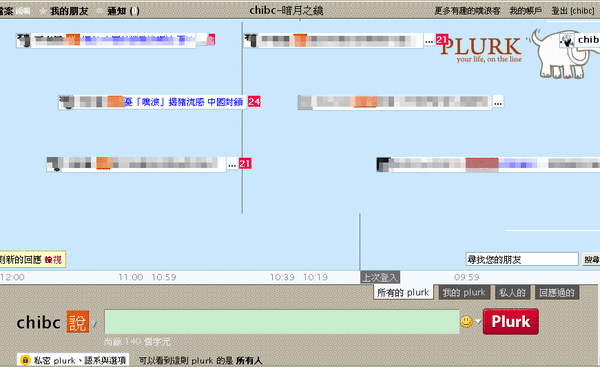Click 登出 [chibc] to log out
Viewport: 600px width, 367px height.
[x=572, y=11]
